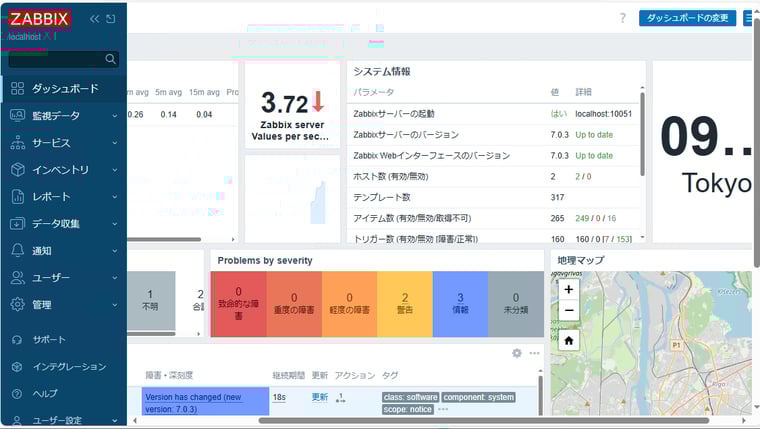Zoom in on the 地理マップ
Screen dimensions: 760x429
click(569, 290)
